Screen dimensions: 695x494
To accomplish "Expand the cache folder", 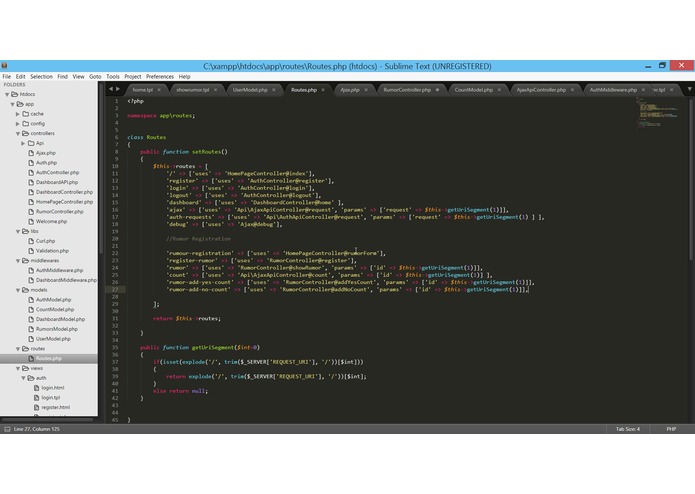I will point(18,114).
